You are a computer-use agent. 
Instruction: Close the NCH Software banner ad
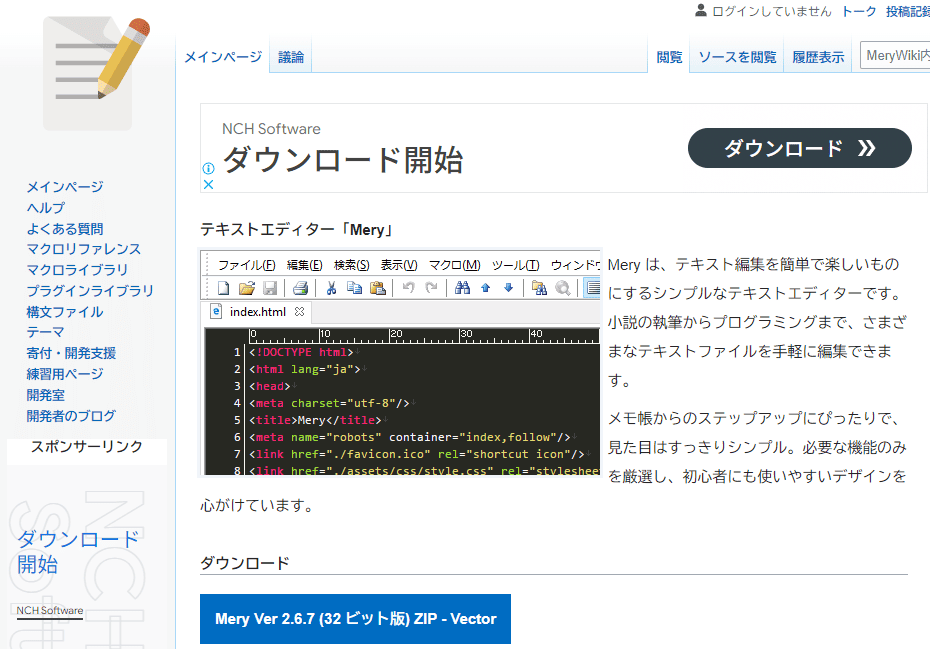208,184
